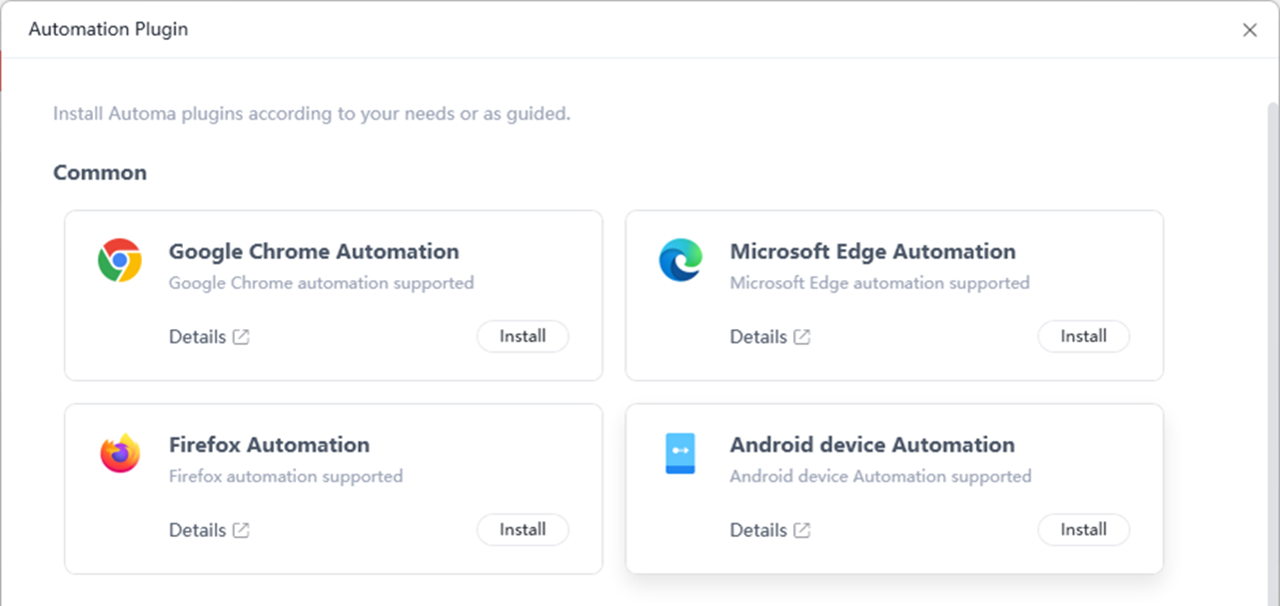Install the Android device Automation plugin

[x=1084, y=529]
